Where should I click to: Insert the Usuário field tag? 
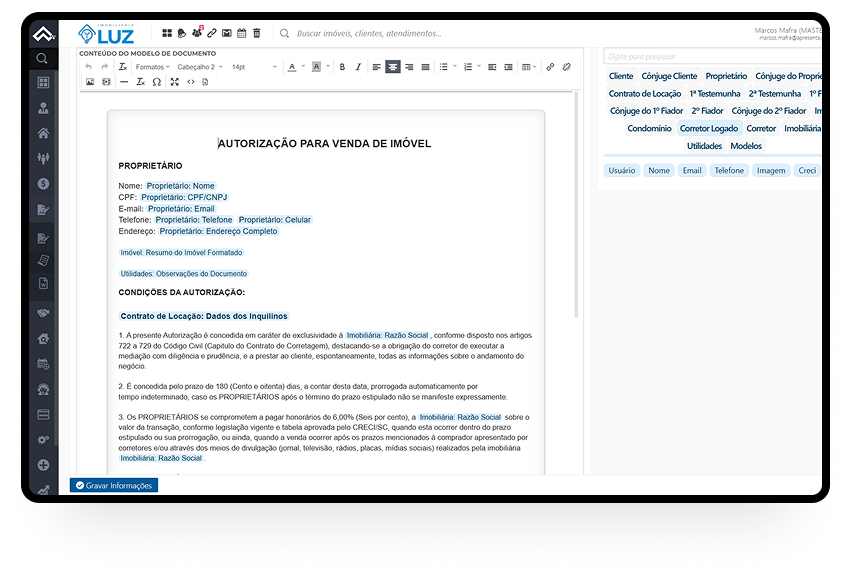pyautogui.click(x=622, y=170)
